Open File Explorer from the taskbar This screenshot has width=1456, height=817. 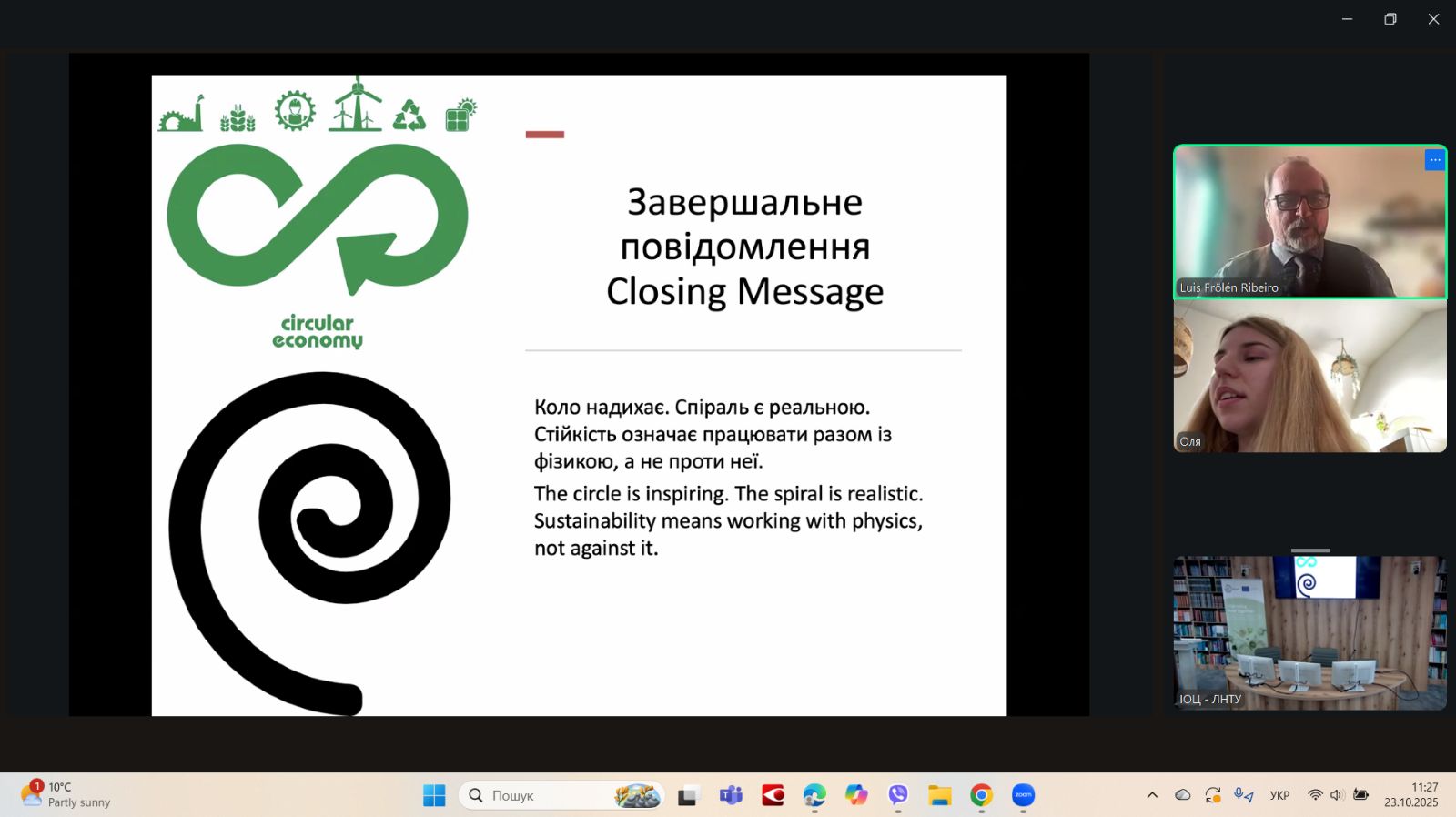tap(939, 795)
